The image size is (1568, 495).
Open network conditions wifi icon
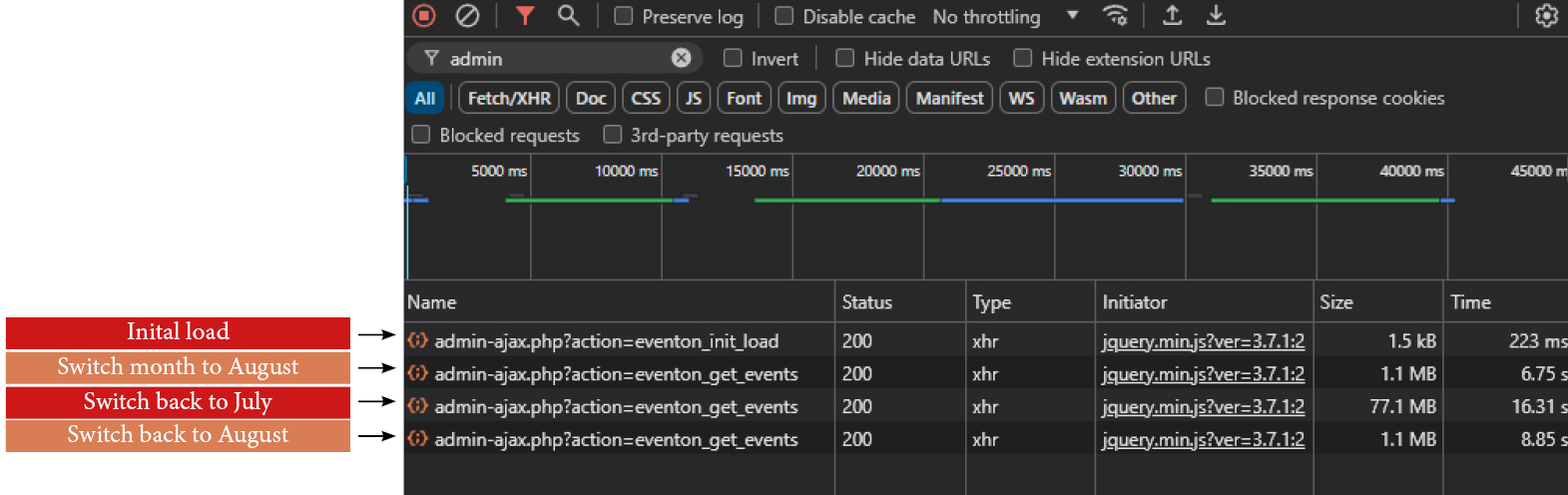pyautogui.click(x=1115, y=16)
